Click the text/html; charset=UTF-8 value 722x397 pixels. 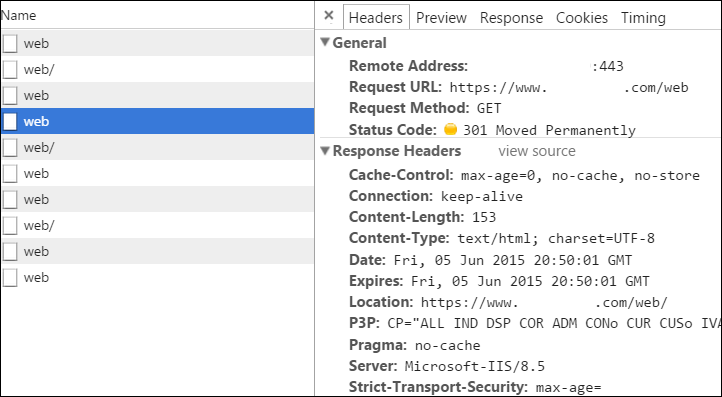point(556,239)
